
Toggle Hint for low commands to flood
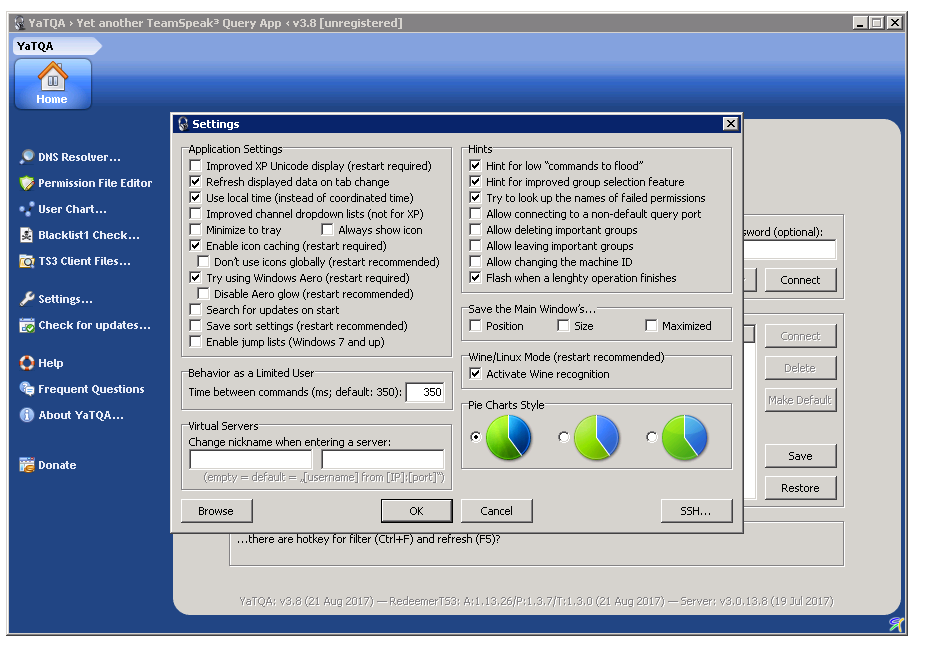(475, 166)
